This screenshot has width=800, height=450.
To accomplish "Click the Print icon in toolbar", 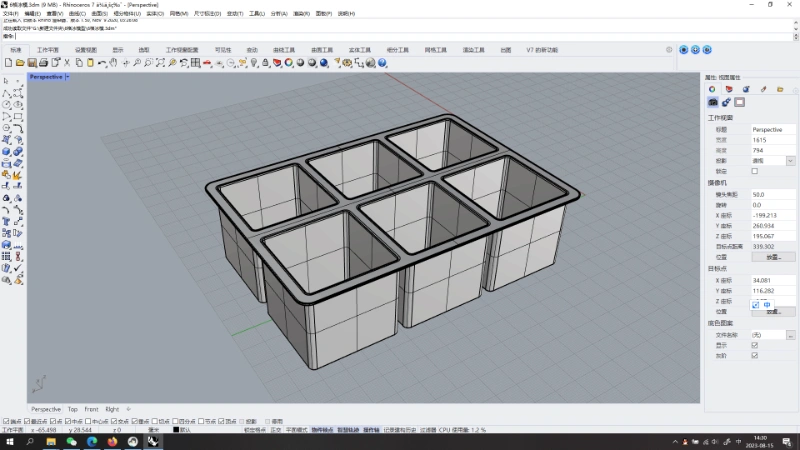I will tap(42, 62).
